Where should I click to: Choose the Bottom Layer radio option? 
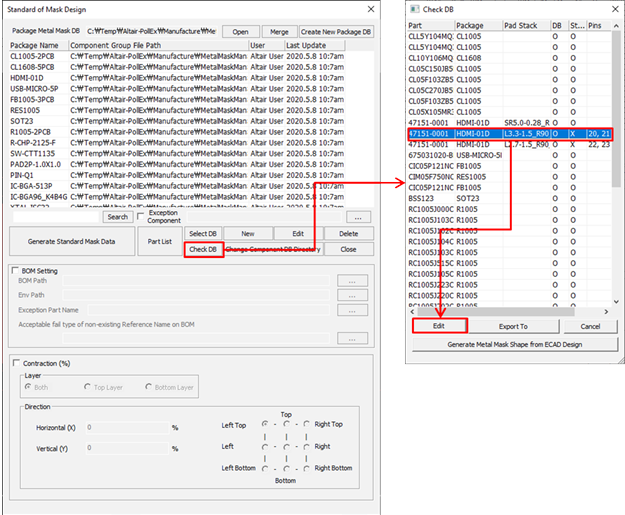[x=150, y=387]
